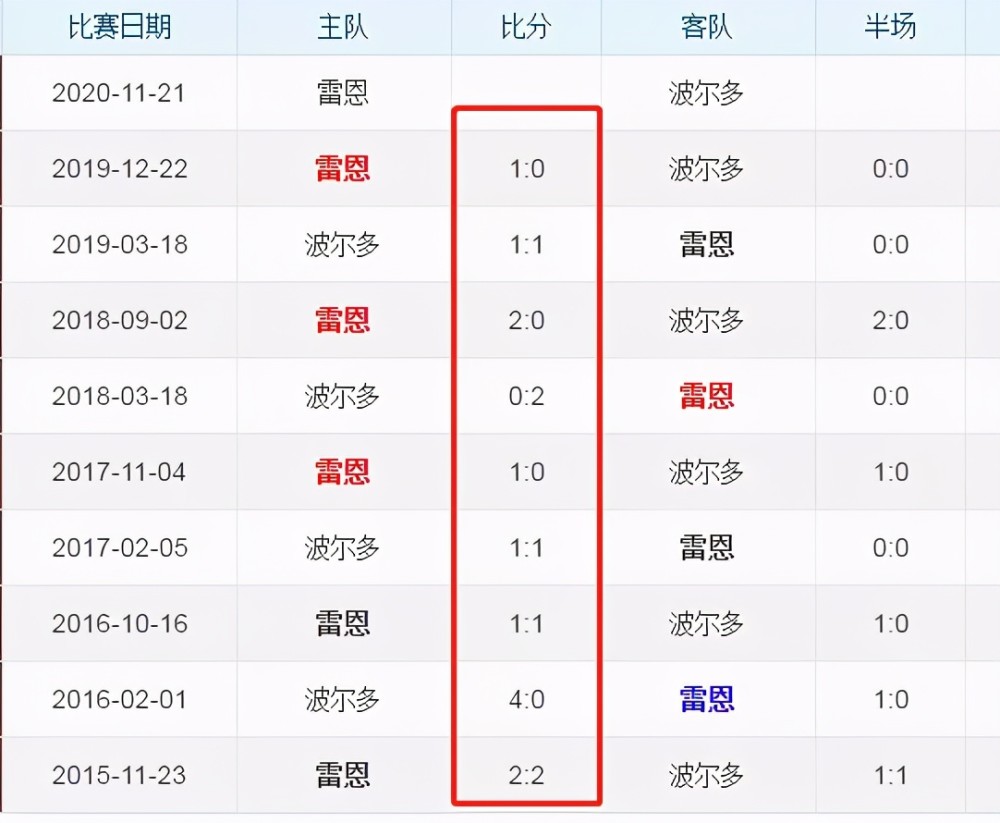Viewport: 1000px width, 823px height.
Task: Open the match dated 2020-11-21
Action: (120, 93)
